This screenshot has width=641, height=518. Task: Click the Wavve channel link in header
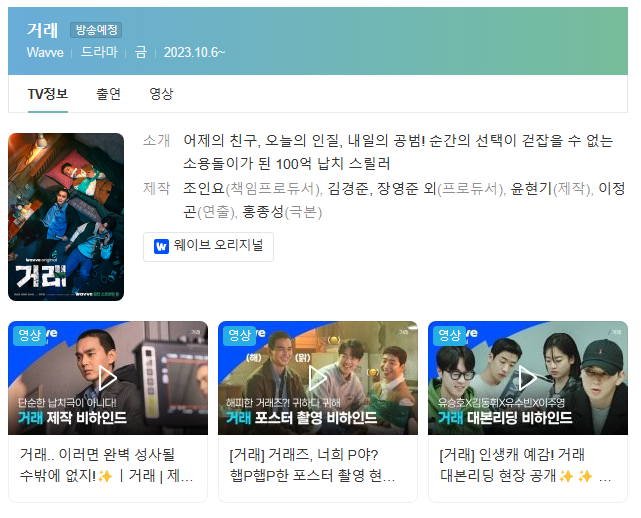(45, 52)
